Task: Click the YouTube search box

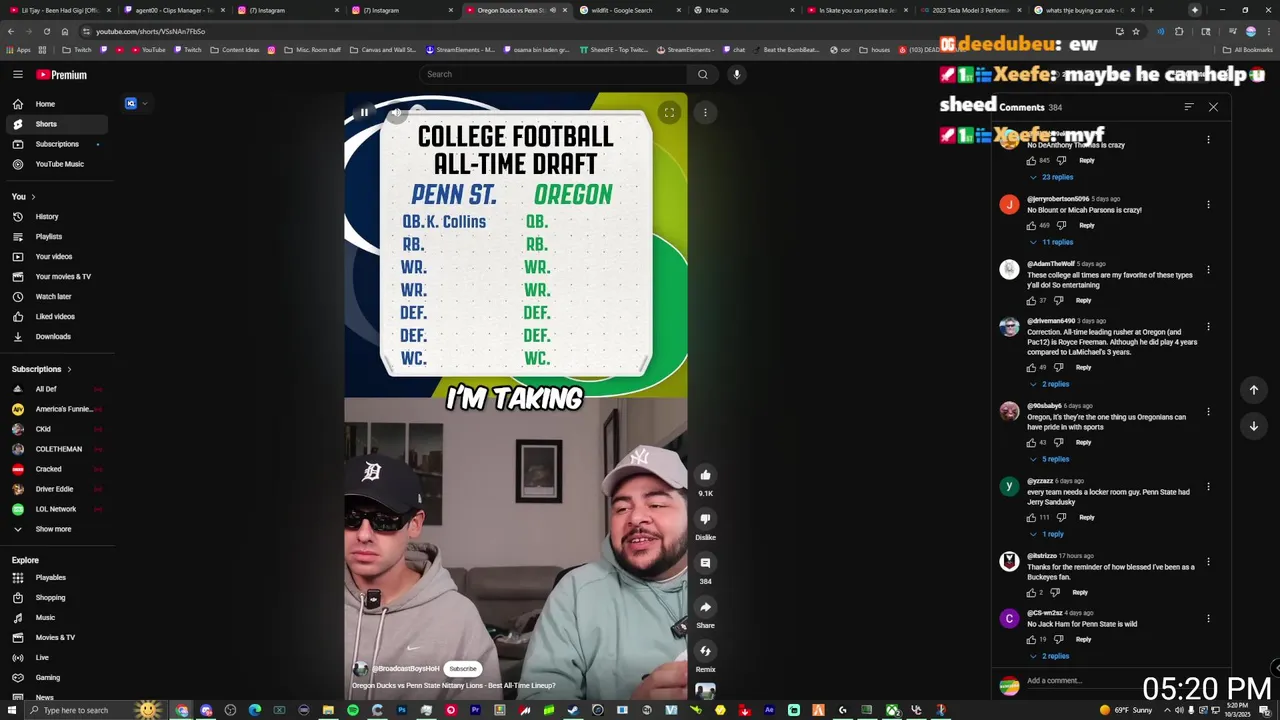Action: click(553, 74)
